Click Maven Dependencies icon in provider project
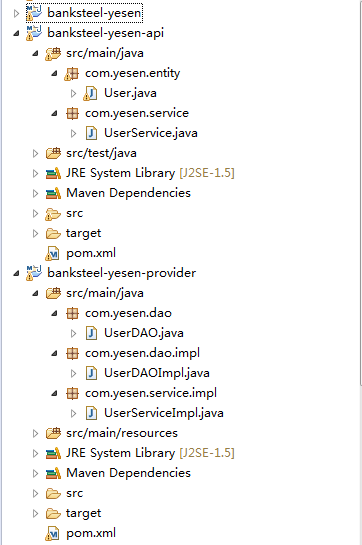The image size is (362, 545). click(x=53, y=473)
